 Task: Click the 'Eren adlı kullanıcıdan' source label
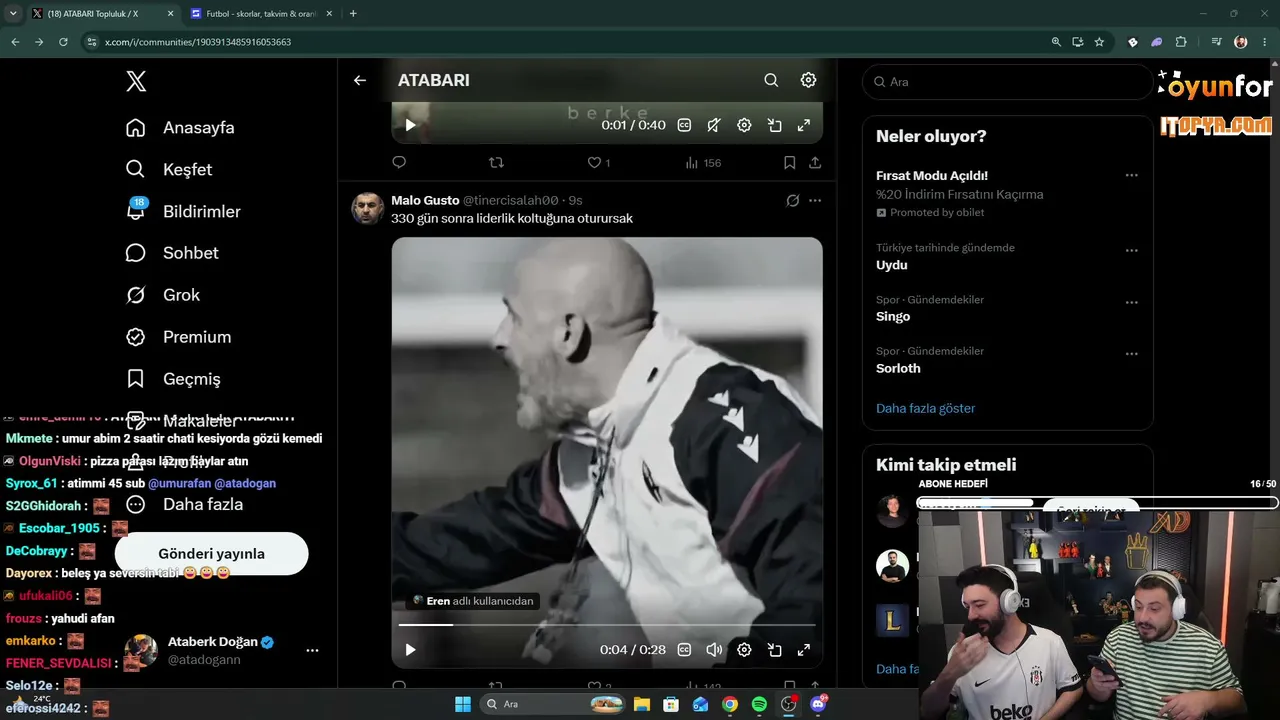click(x=473, y=601)
